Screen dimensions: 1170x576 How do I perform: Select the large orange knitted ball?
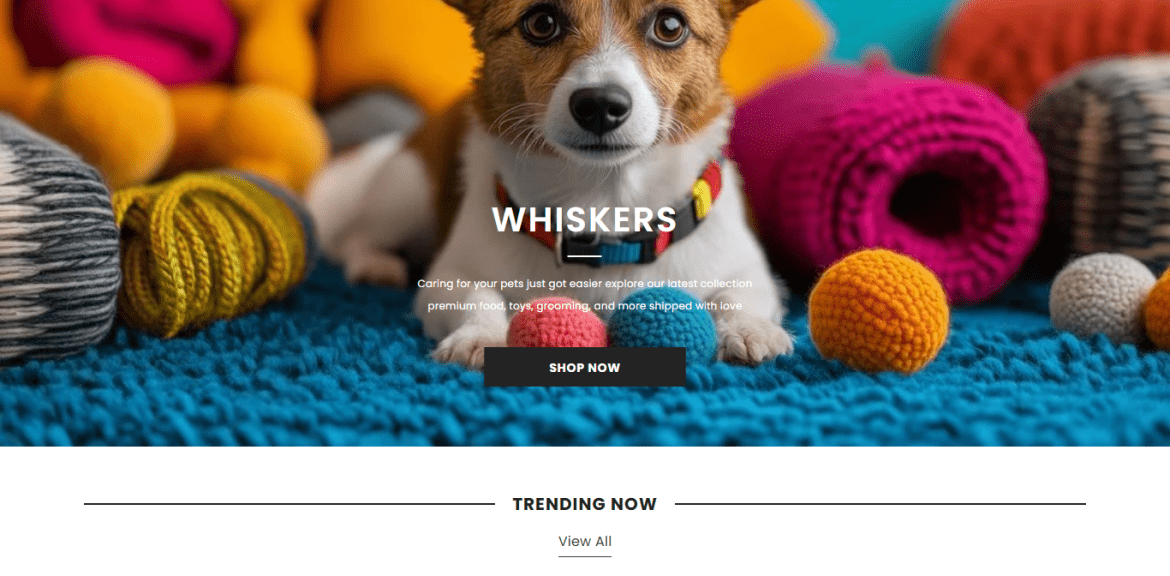878,310
